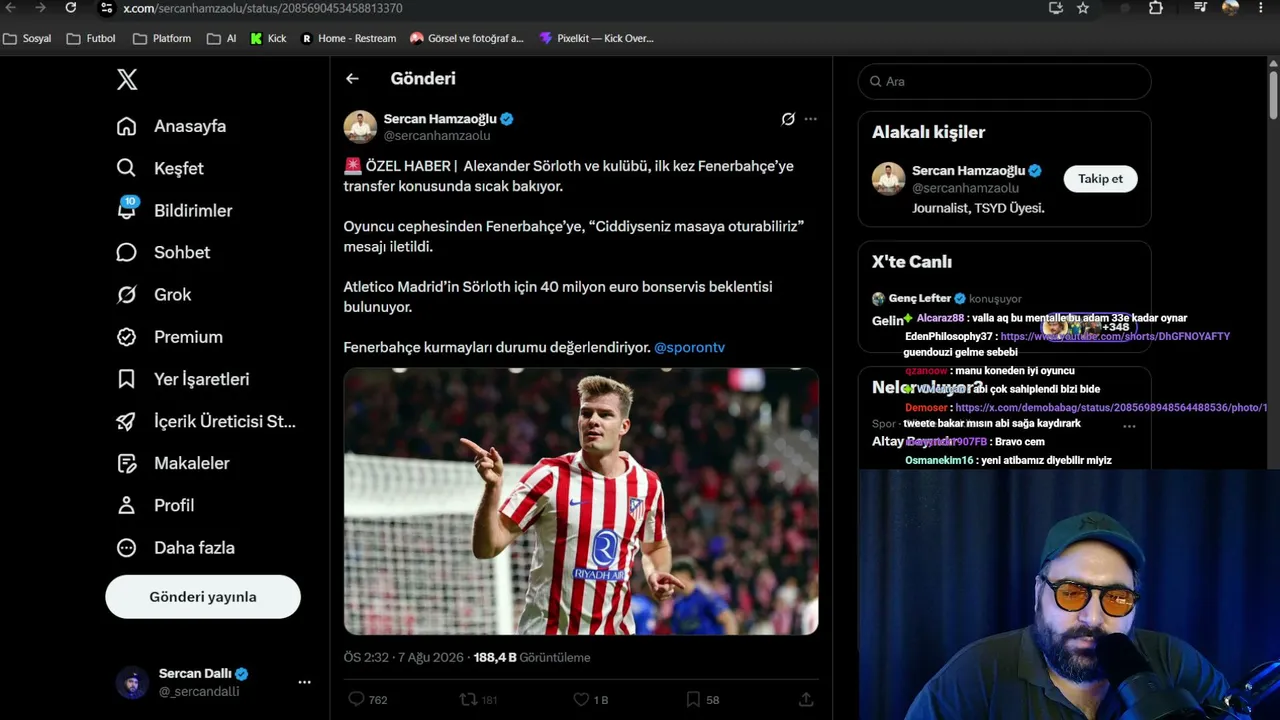Go to Anasayfa in the sidebar

[171, 126]
